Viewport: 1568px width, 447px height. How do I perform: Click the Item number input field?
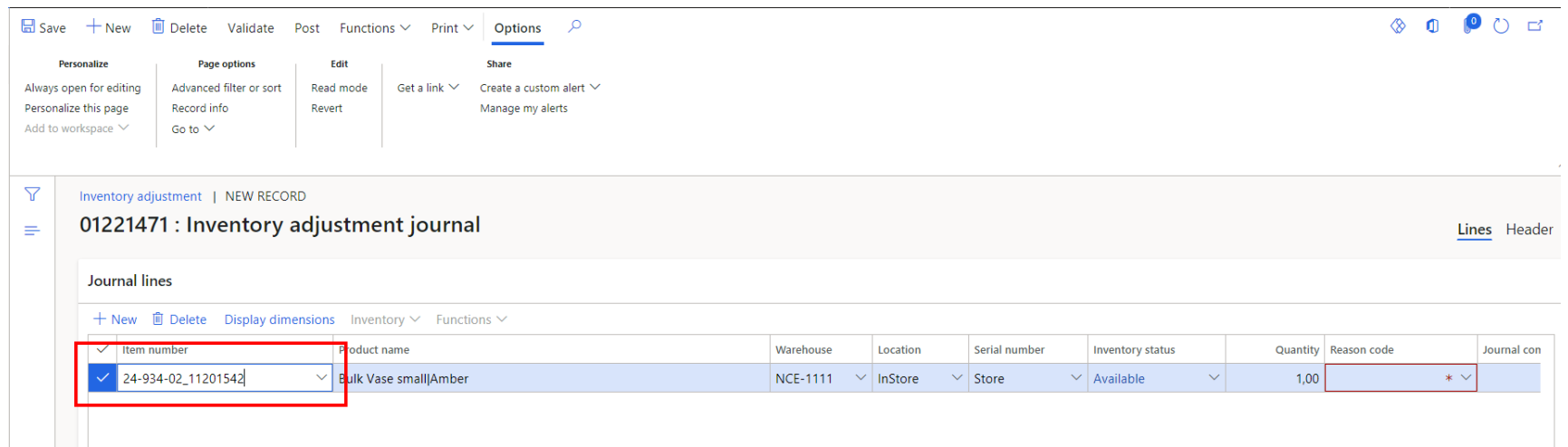coord(216,378)
